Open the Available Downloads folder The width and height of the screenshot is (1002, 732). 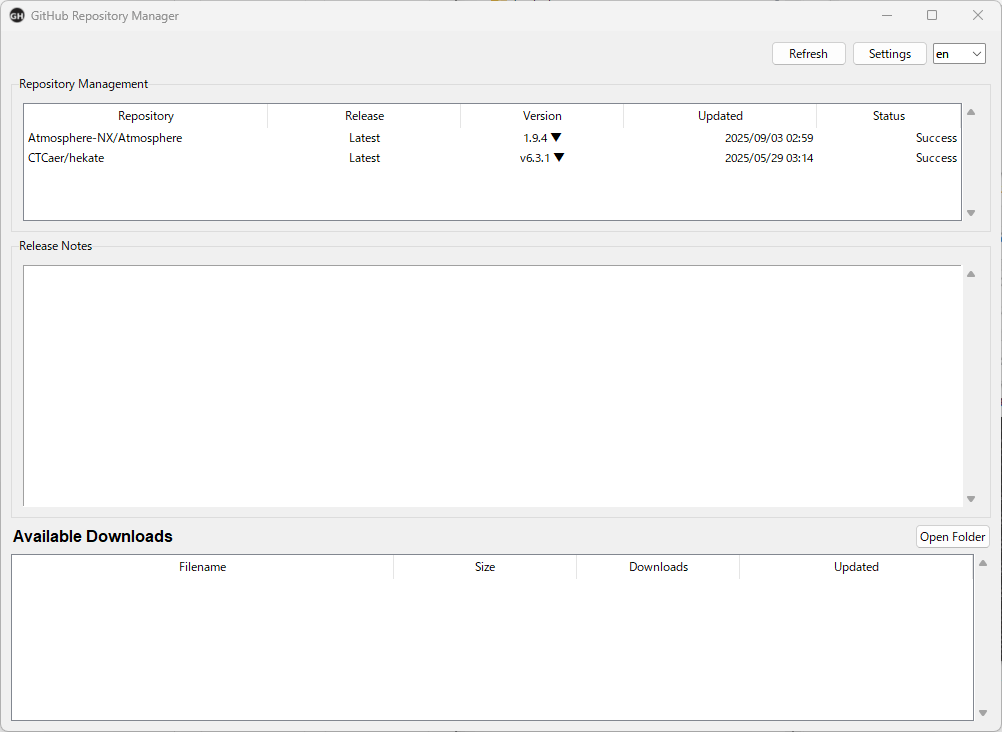point(952,537)
